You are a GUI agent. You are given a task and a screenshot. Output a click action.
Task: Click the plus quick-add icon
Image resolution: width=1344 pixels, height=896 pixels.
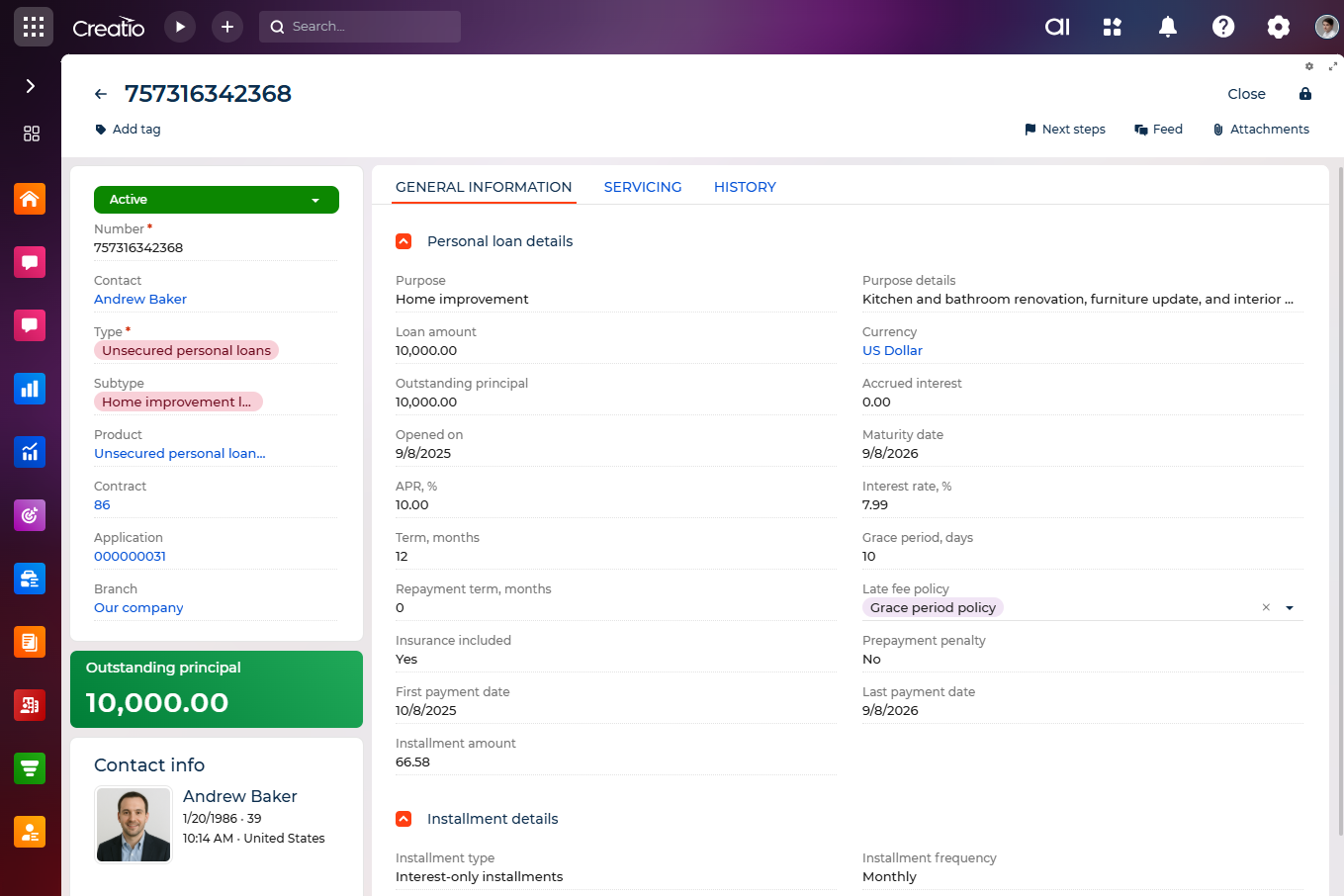pos(227,27)
